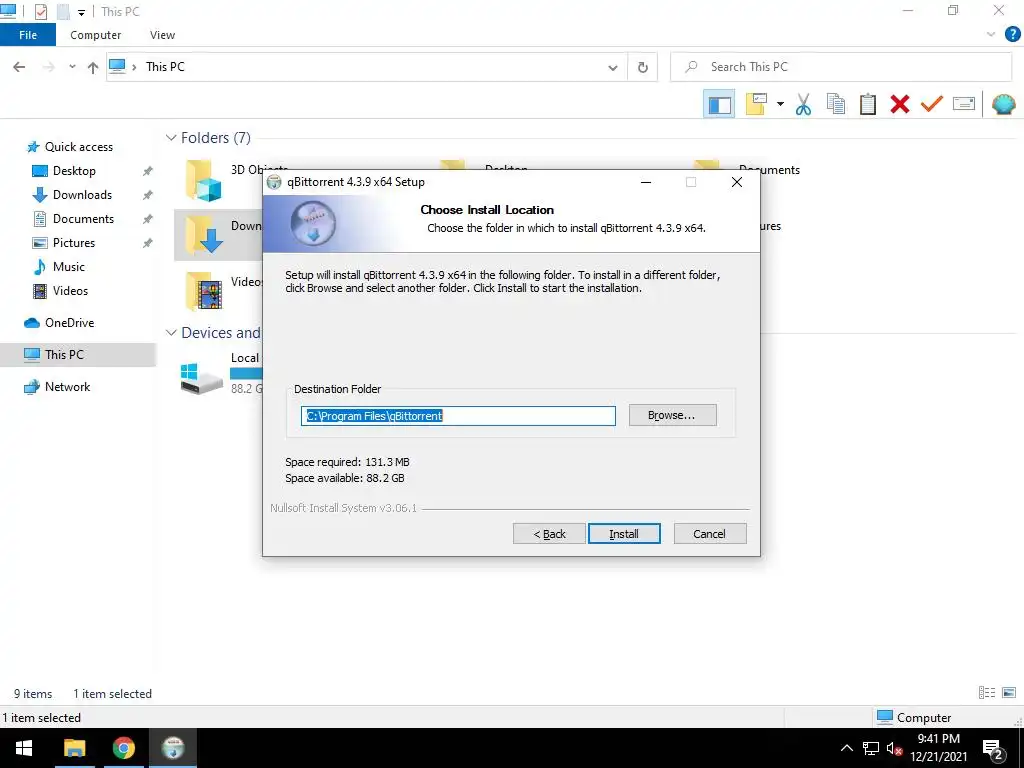Open File Explorer from the taskbar
Viewport: 1024px width, 768px height.
(x=74, y=748)
